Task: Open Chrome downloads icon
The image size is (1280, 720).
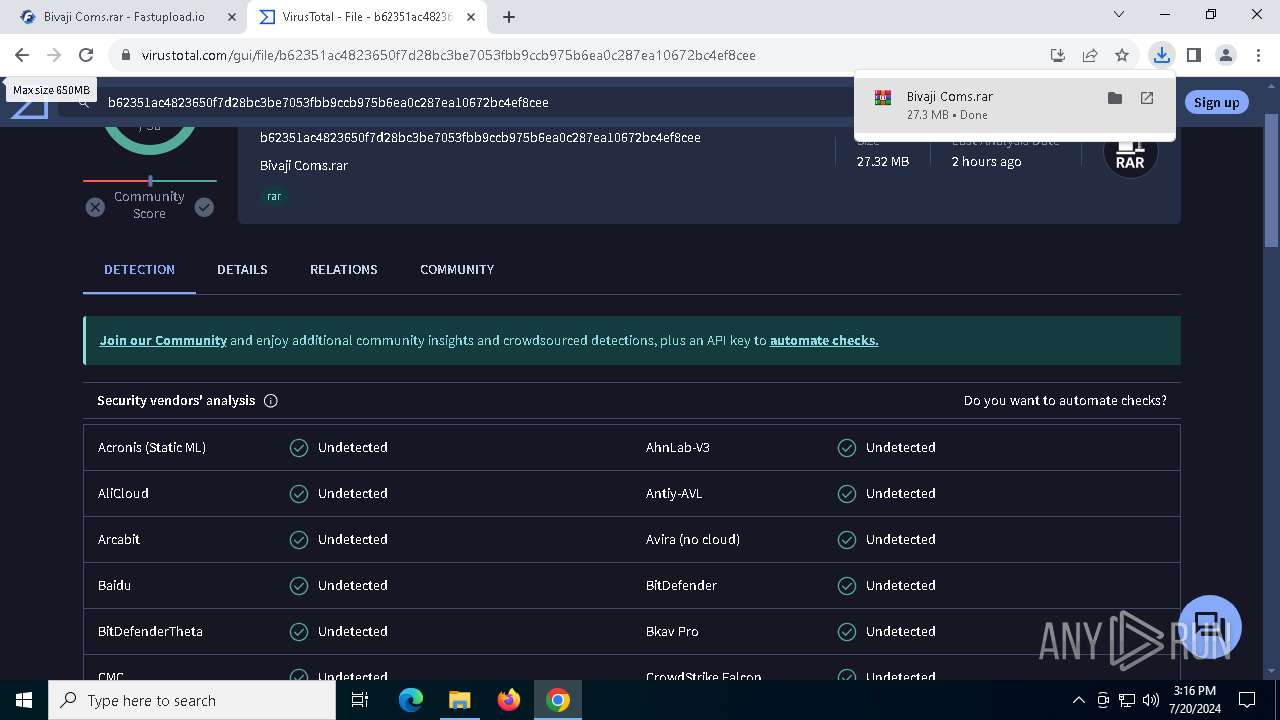Action: pos(1161,55)
